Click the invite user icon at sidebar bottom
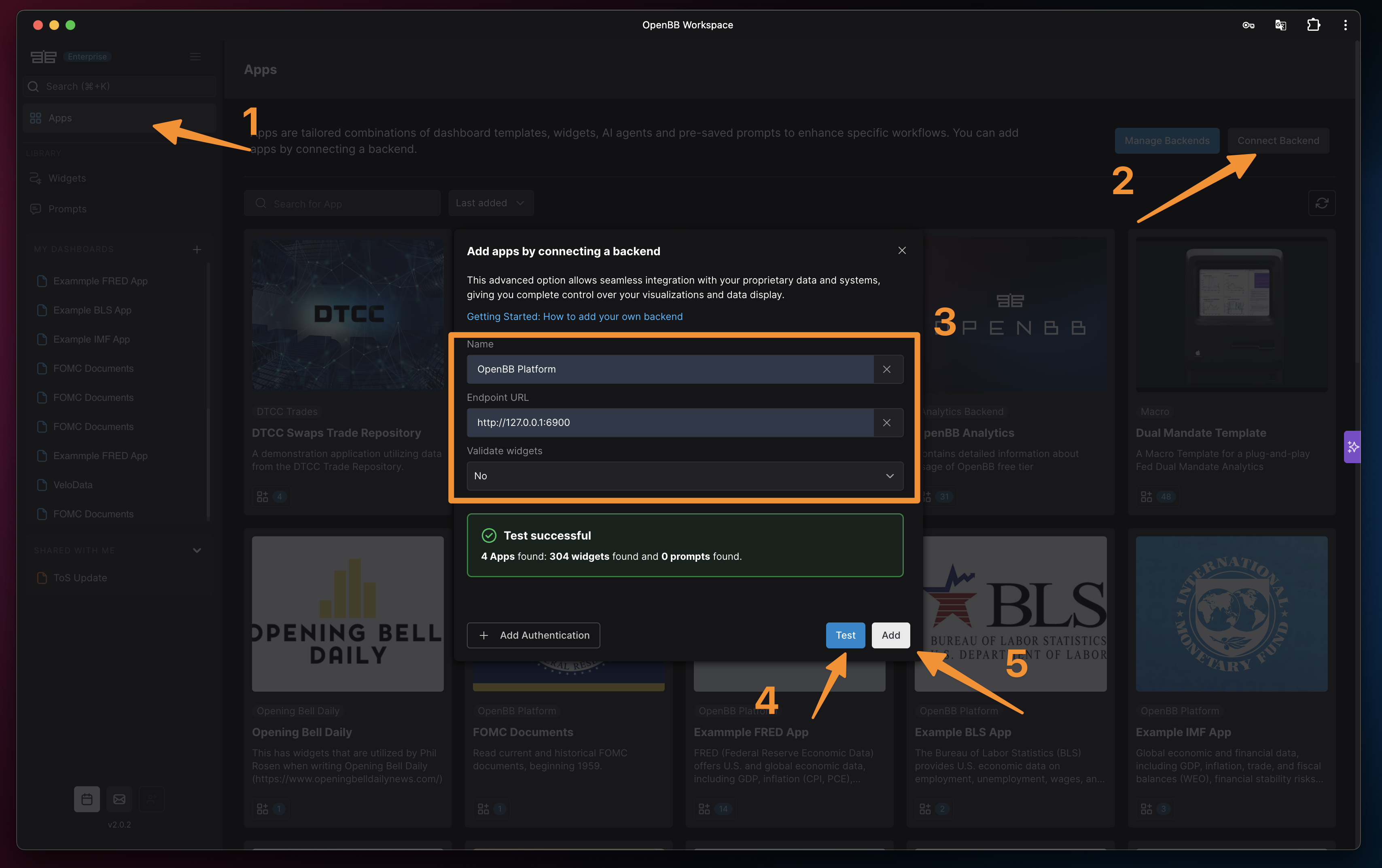 coord(152,798)
